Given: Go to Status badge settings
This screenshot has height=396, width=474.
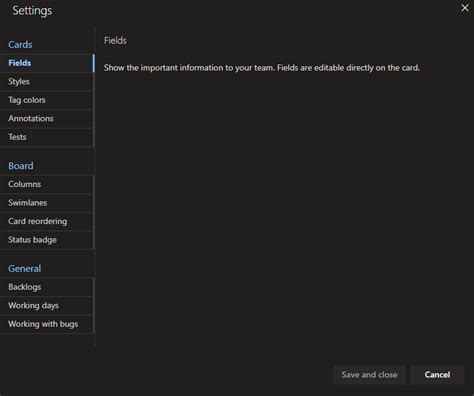Looking at the screenshot, I should tap(47, 240).
